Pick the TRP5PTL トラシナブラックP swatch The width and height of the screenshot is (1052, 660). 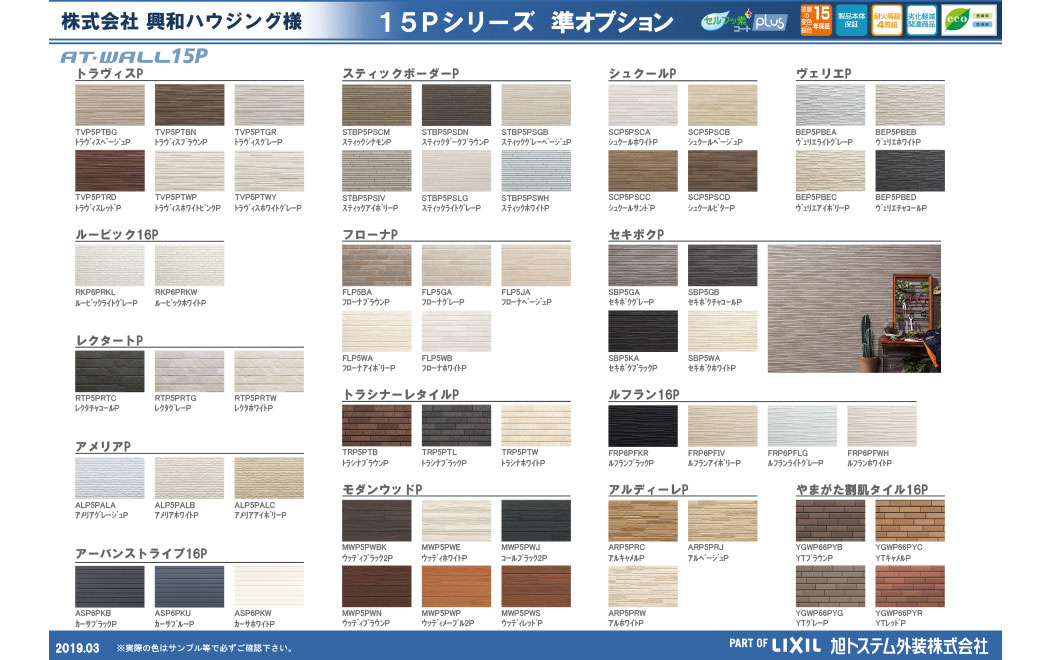(x=456, y=425)
